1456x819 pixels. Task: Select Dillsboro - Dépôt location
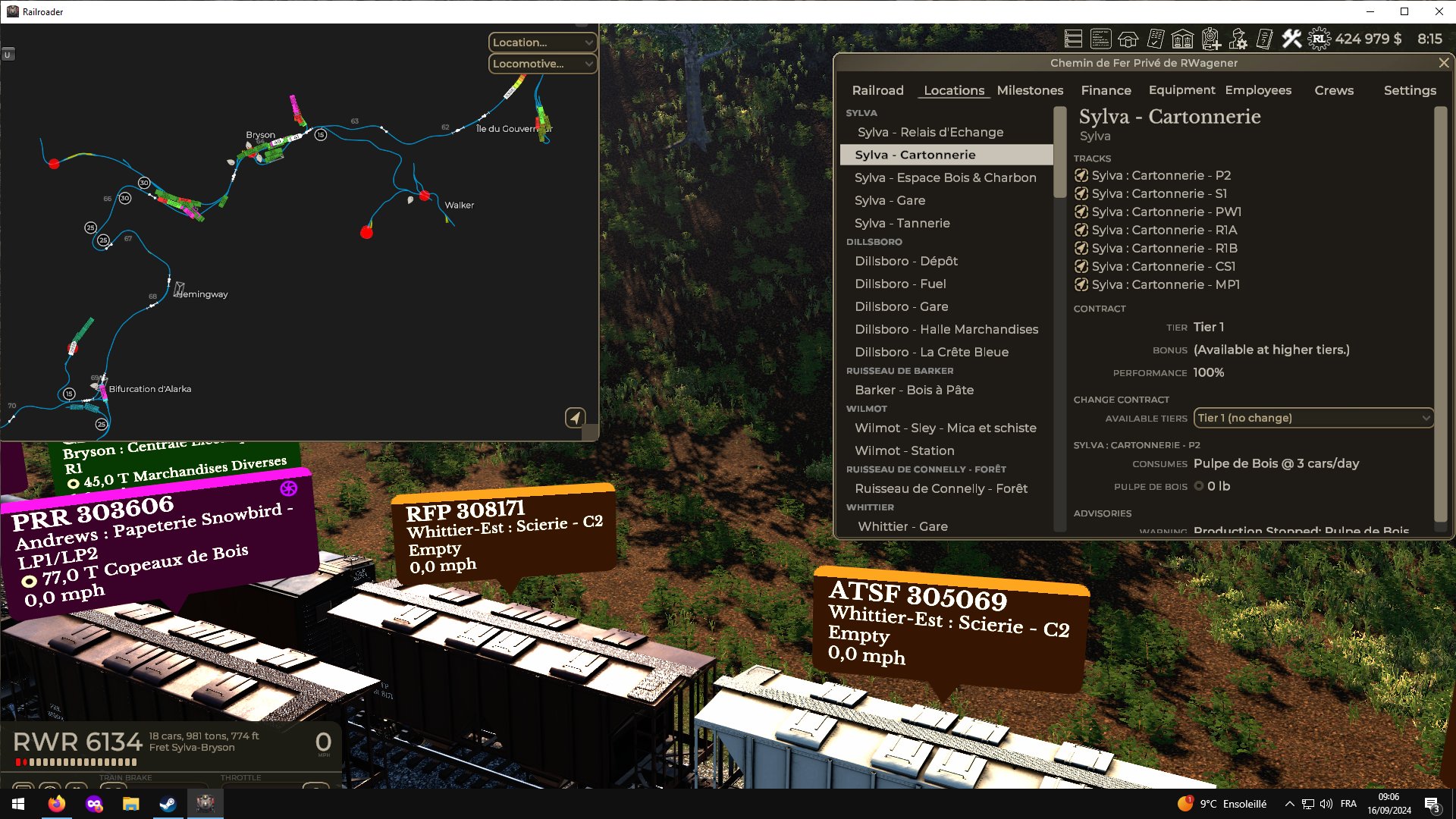tap(946, 261)
